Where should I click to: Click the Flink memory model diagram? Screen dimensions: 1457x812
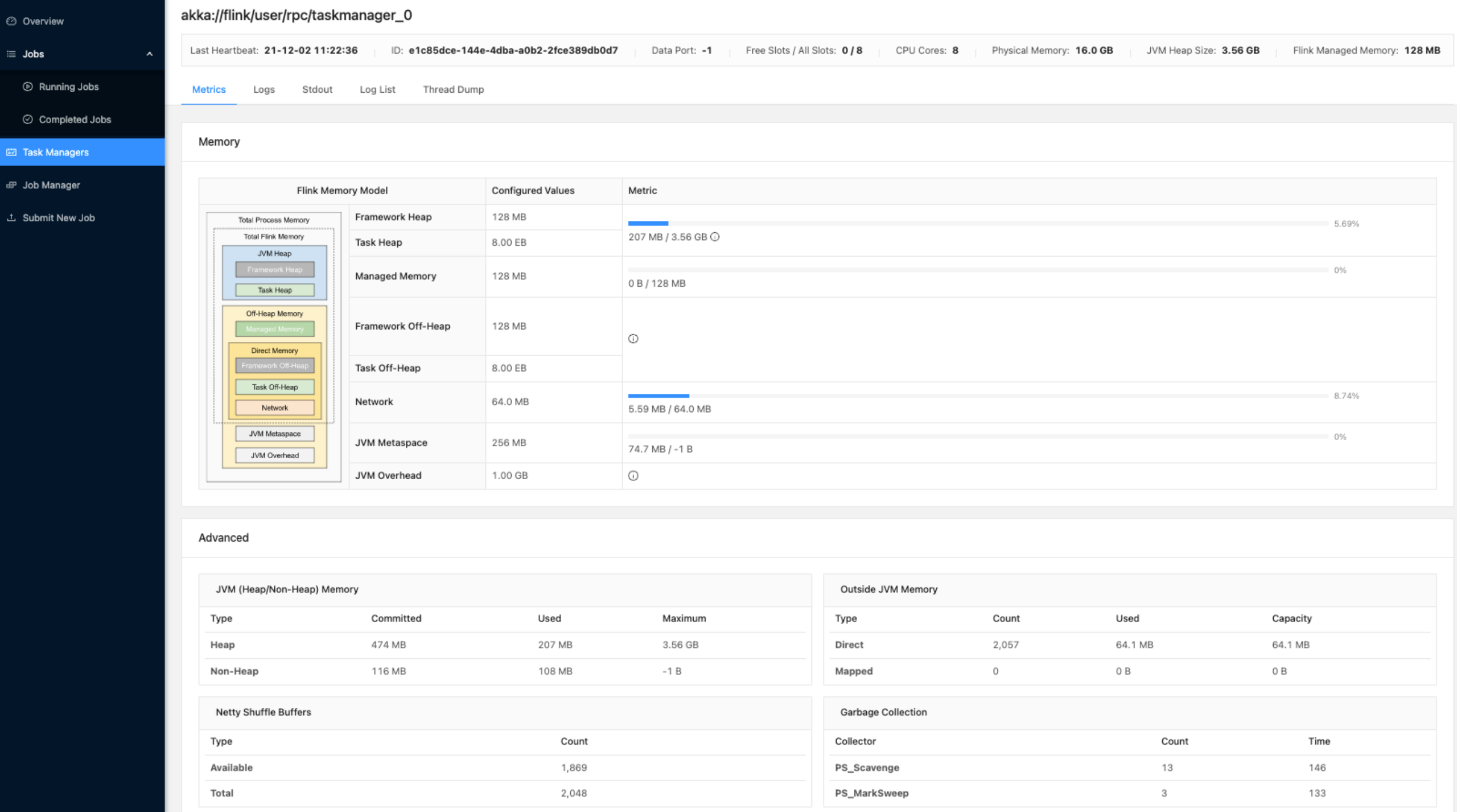pyautogui.click(x=274, y=347)
